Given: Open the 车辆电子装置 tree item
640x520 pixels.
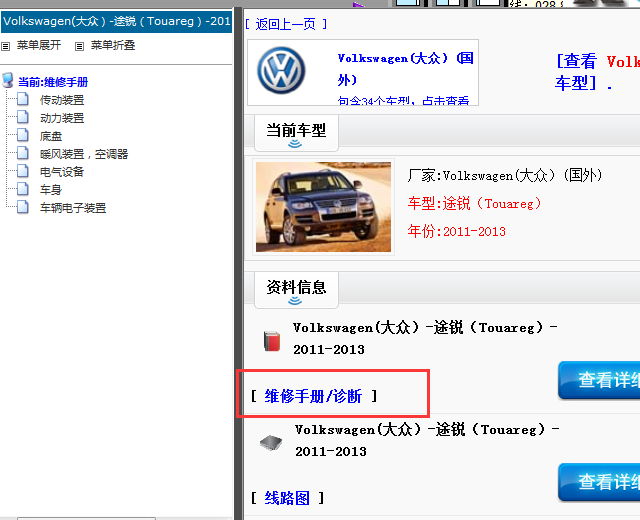Looking at the screenshot, I should (x=73, y=208).
